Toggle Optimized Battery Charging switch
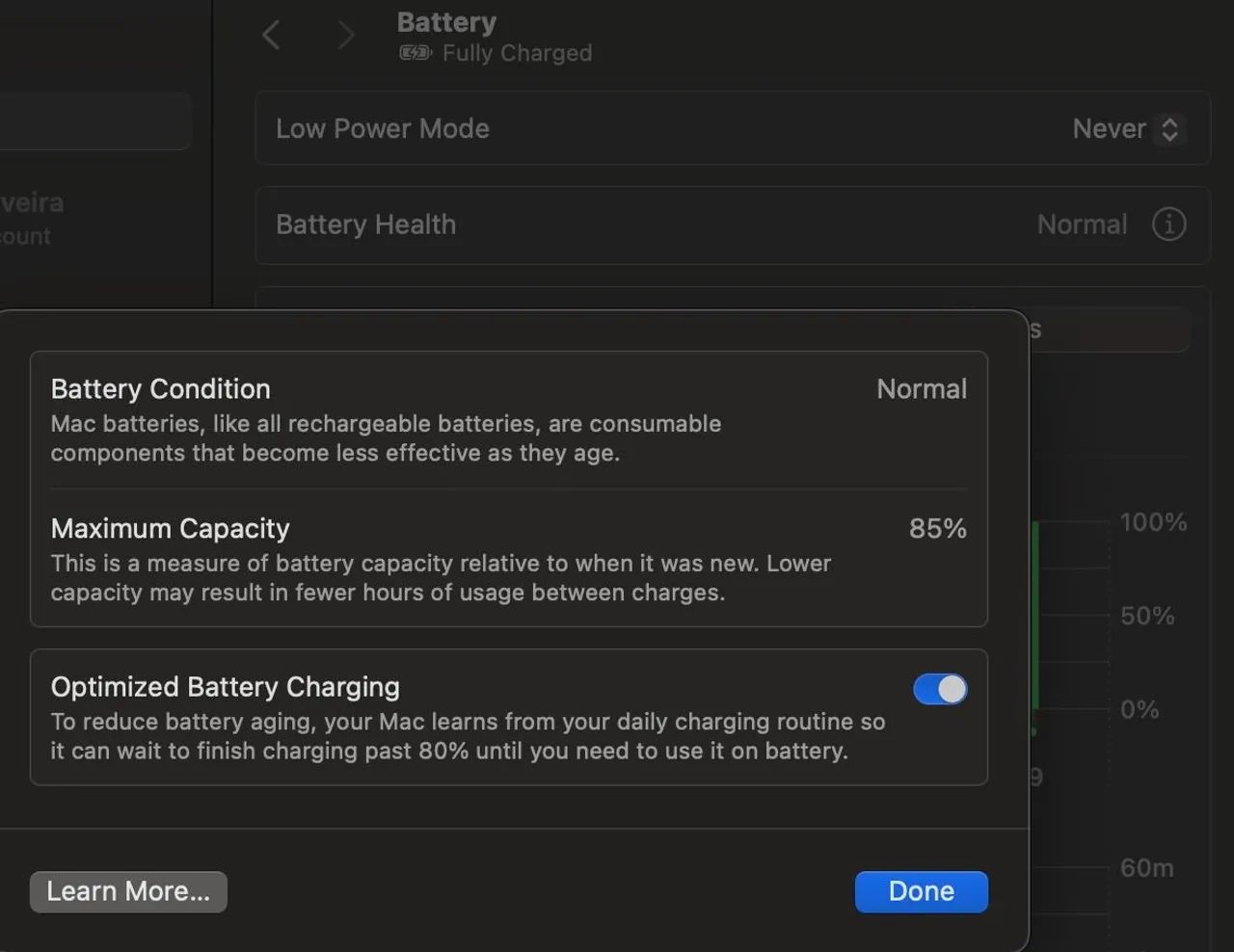 coord(940,689)
